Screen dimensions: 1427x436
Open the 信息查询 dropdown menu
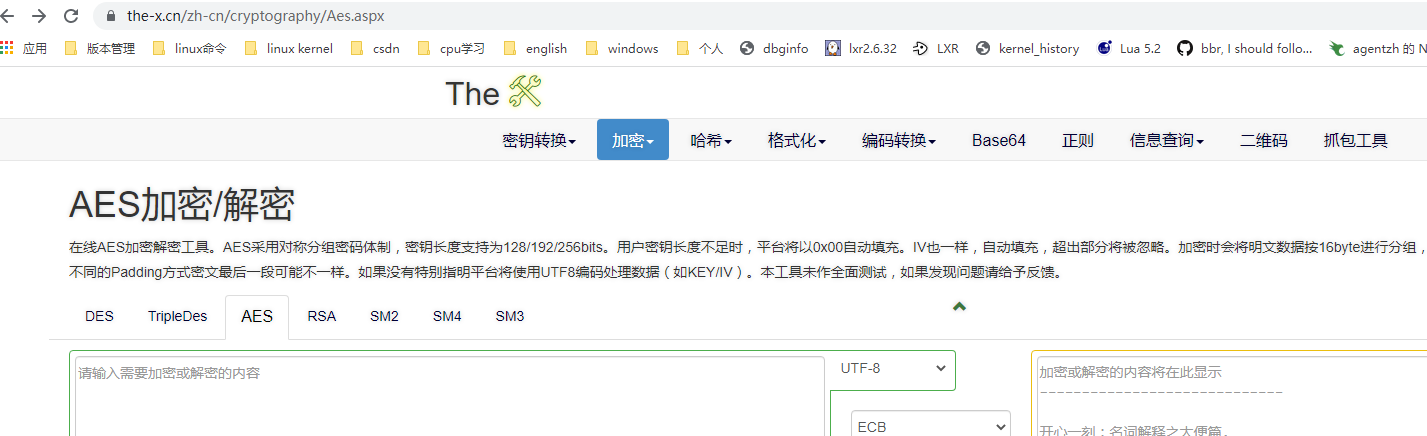(1166, 141)
